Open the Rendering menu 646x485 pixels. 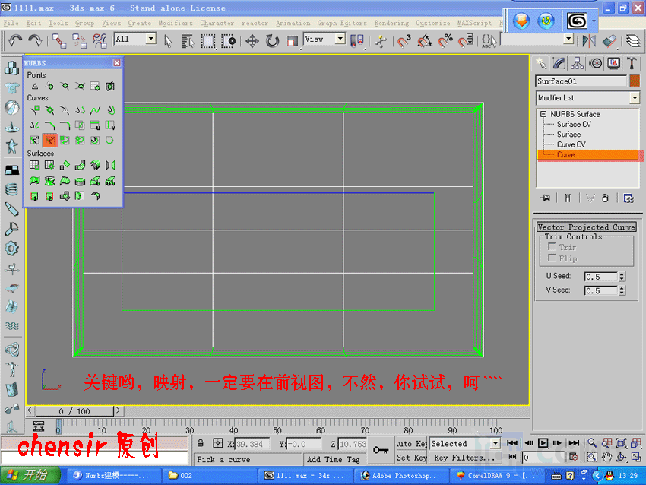(391, 23)
